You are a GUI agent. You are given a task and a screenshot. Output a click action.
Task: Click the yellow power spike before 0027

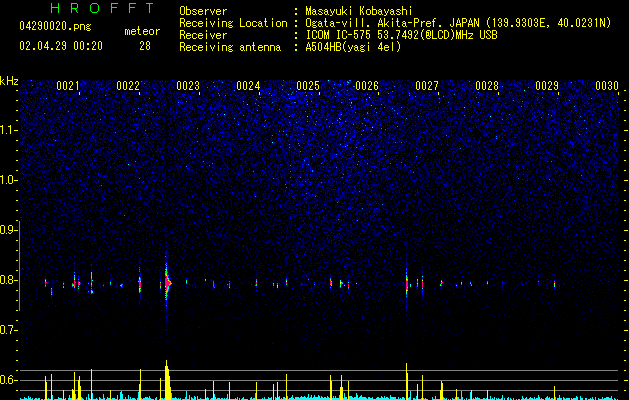[407, 381]
